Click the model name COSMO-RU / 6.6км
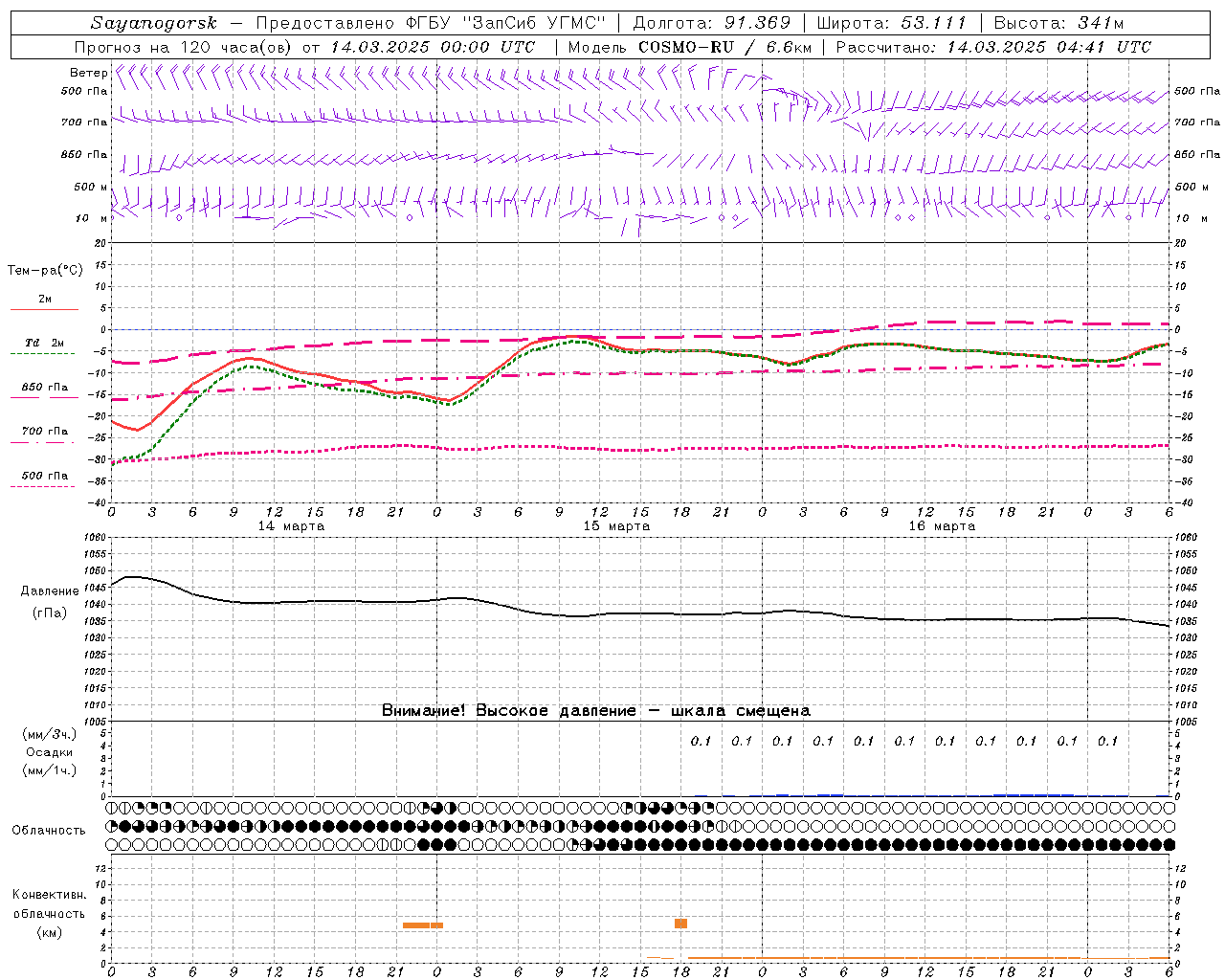Screen dimensions: 1225x980 [724, 47]
